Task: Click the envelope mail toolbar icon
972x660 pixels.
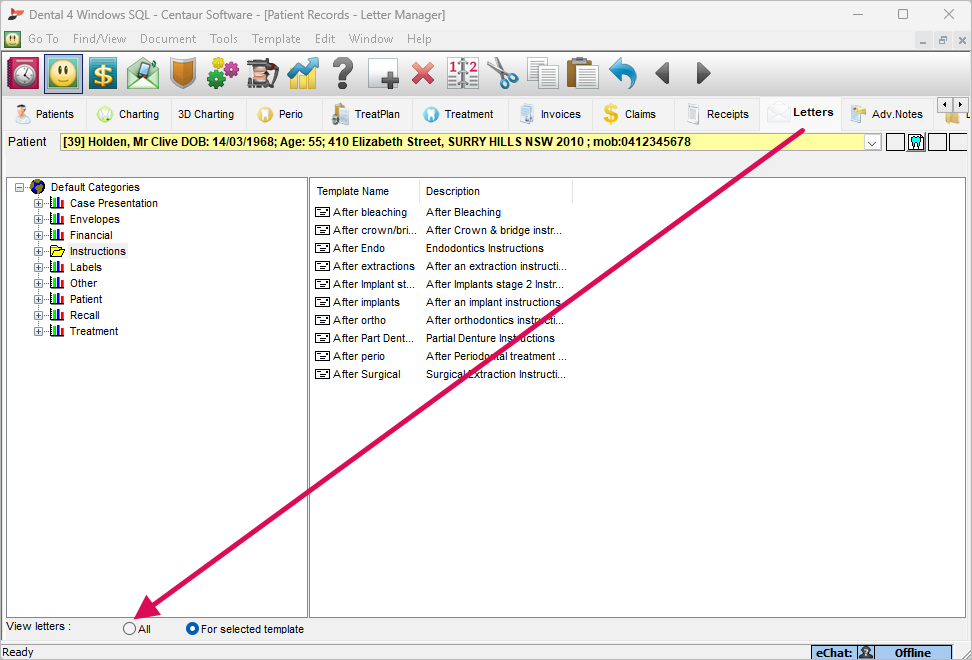Action: (143, 74)
